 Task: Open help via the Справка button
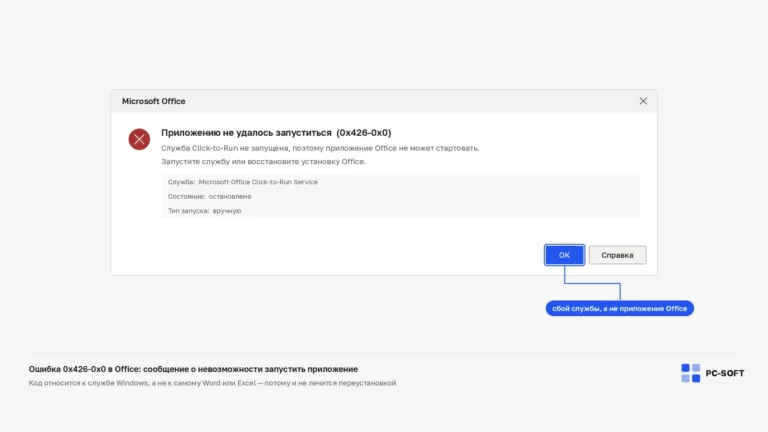tap(617, 255)
